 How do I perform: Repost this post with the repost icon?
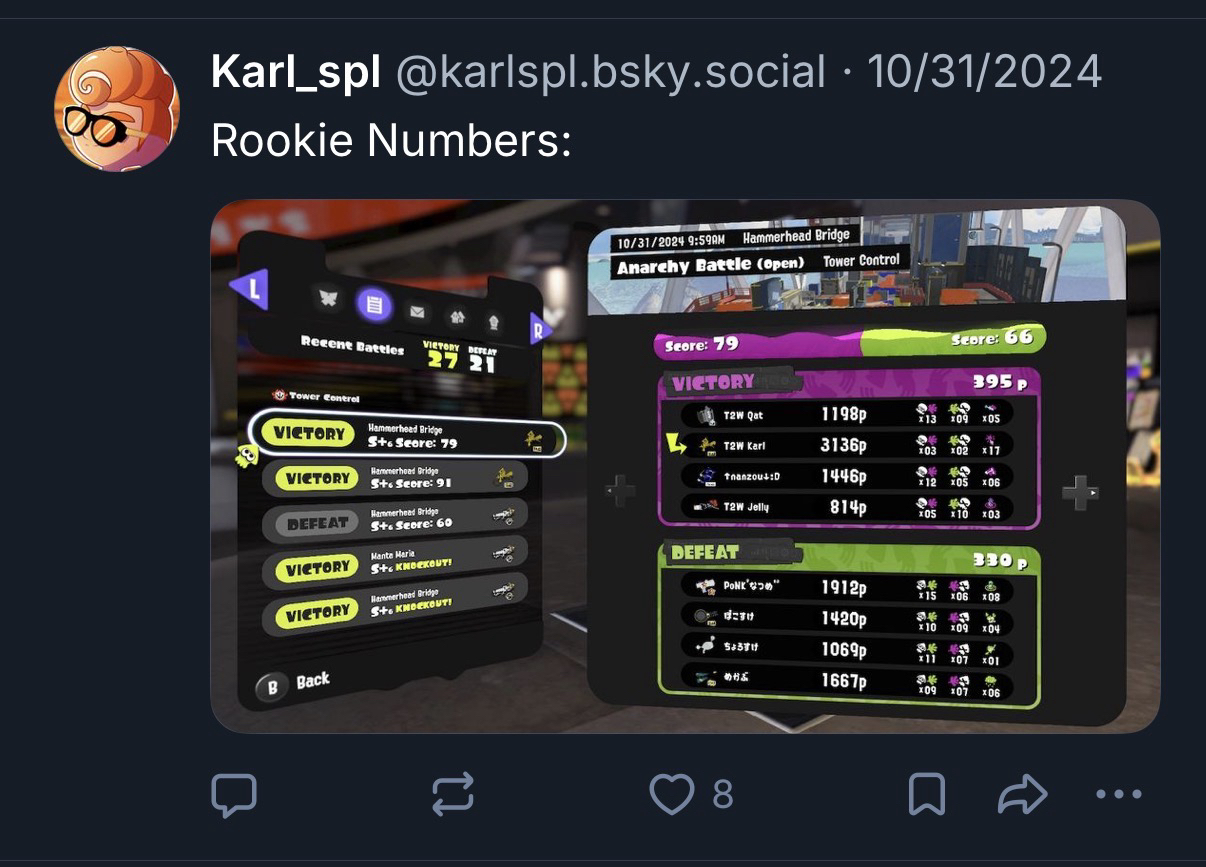click(x=452, y=795)
